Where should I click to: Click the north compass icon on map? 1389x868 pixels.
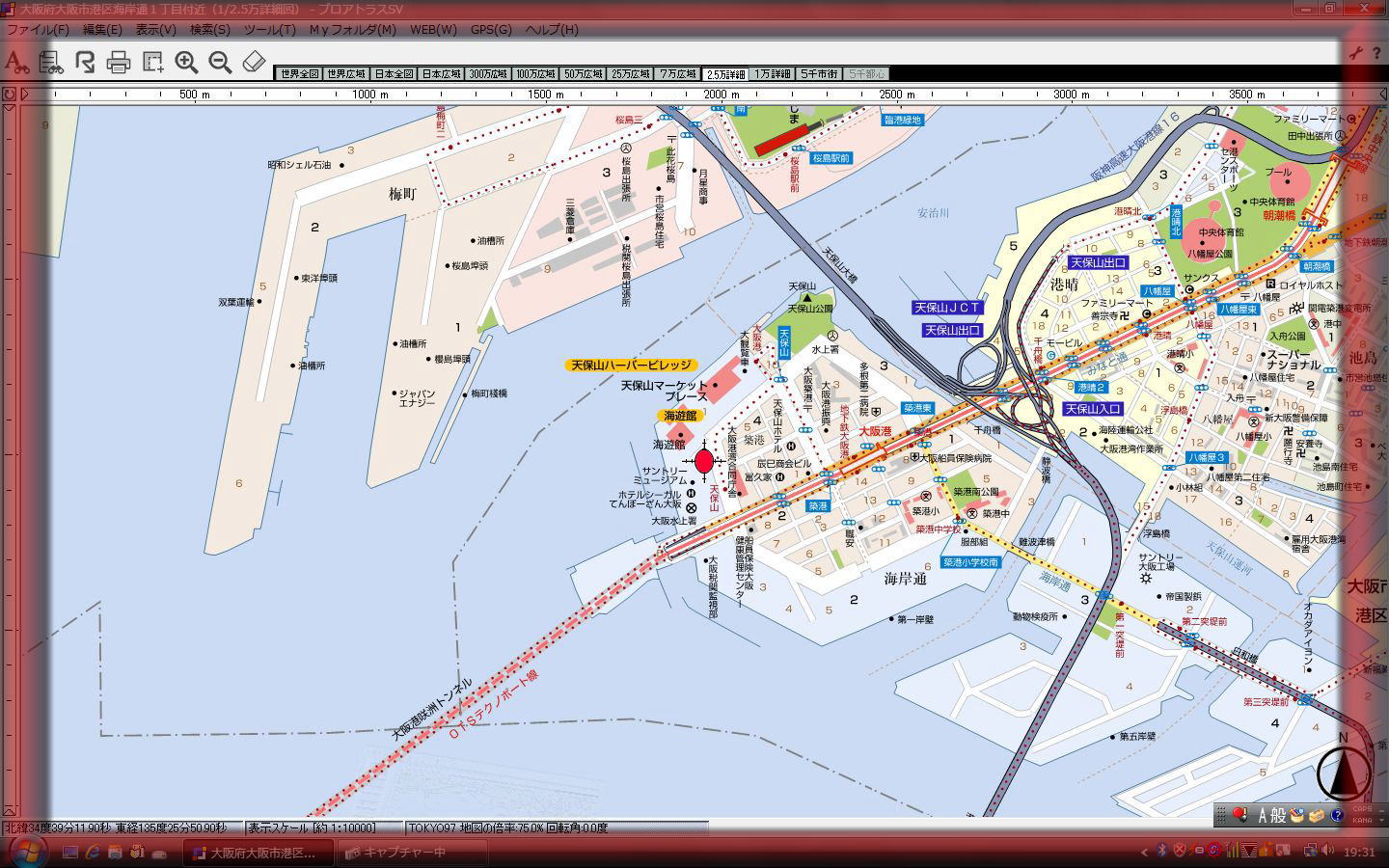(x=1343, y=770)
